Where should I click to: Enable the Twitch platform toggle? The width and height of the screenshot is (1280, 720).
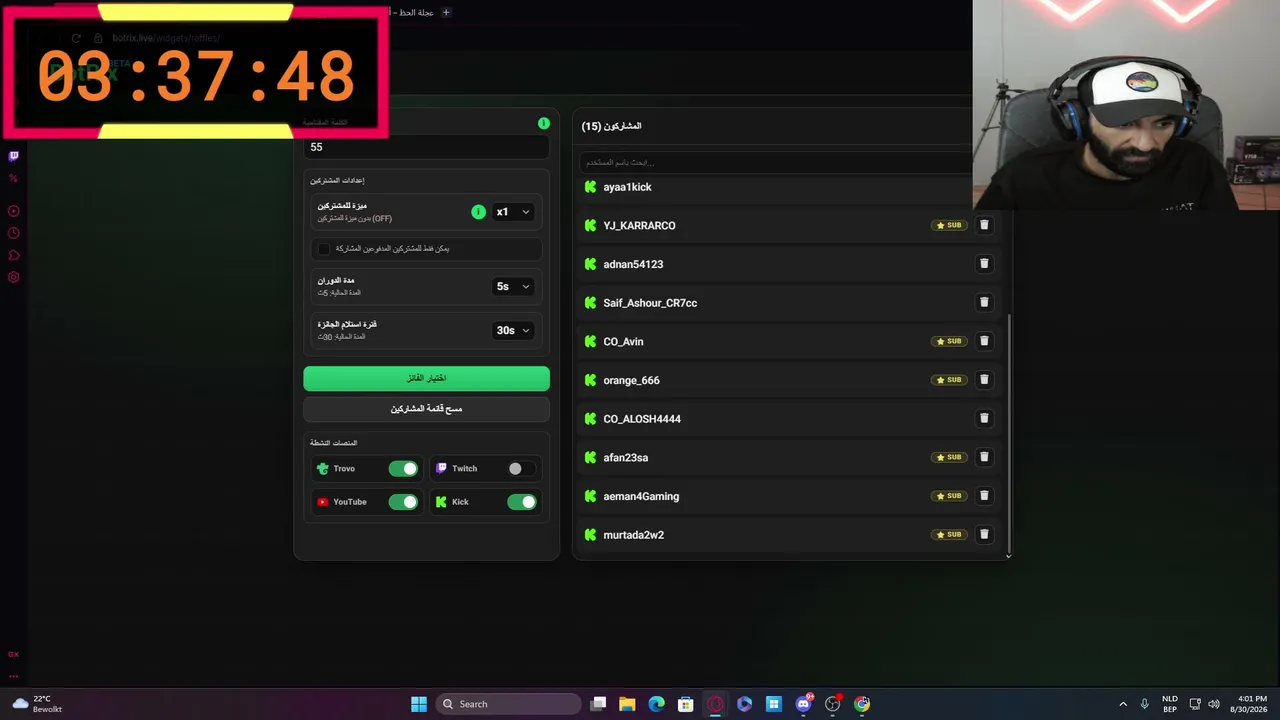click(521, 468)
